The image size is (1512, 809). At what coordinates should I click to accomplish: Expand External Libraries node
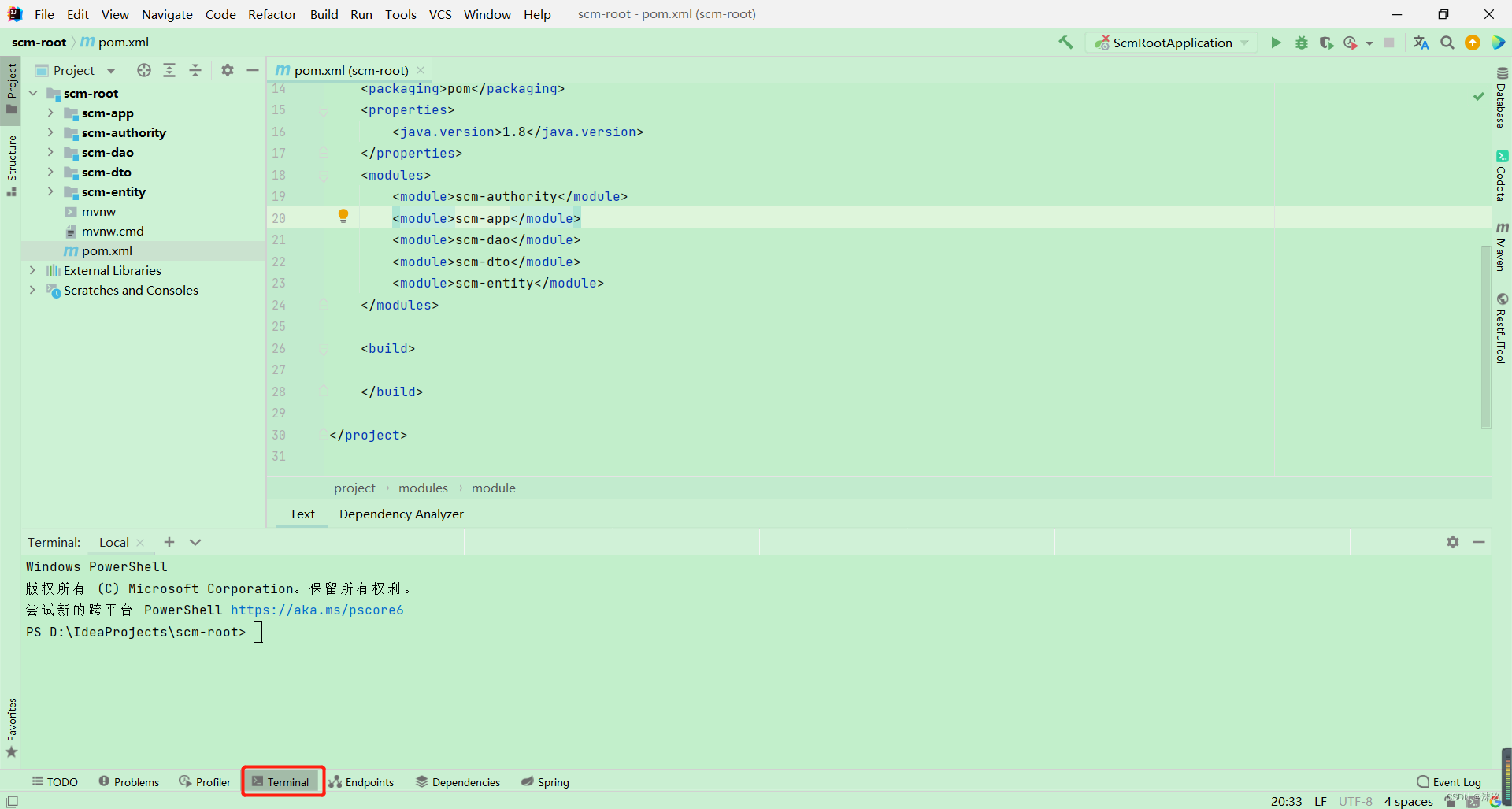point(32,270)
